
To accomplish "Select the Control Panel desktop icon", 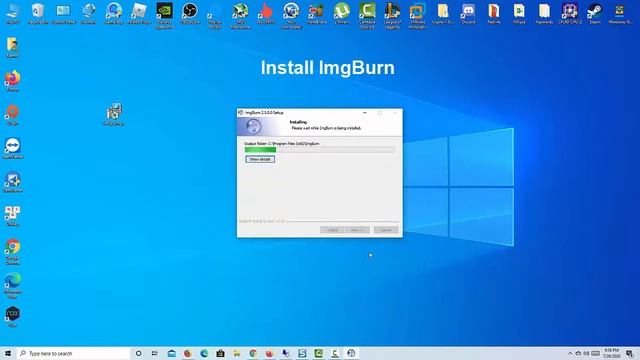I will point(63,13).
